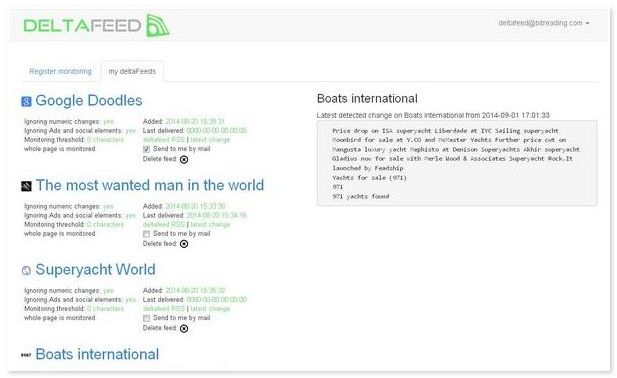Image resolution: width=617 pixels, height=378 pixels.
Task: Open the Google Doodles feed title
Action: (89, 101)
